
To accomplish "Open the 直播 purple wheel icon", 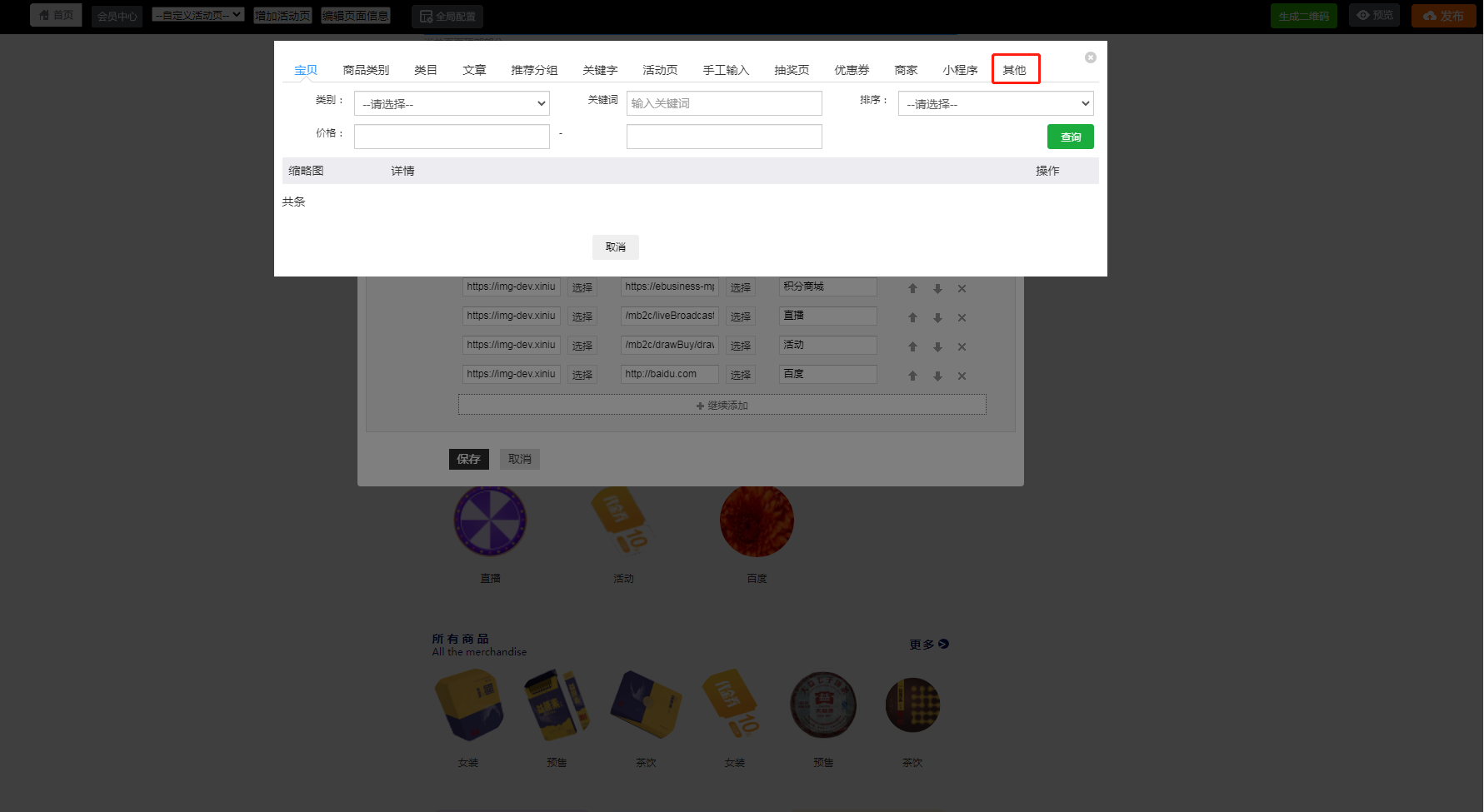I will (490, 521).
